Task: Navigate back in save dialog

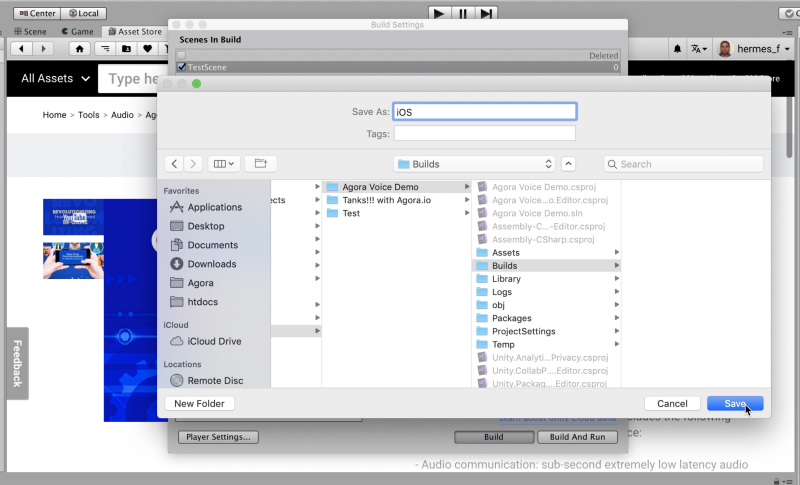Action: (x=174, y=164)
